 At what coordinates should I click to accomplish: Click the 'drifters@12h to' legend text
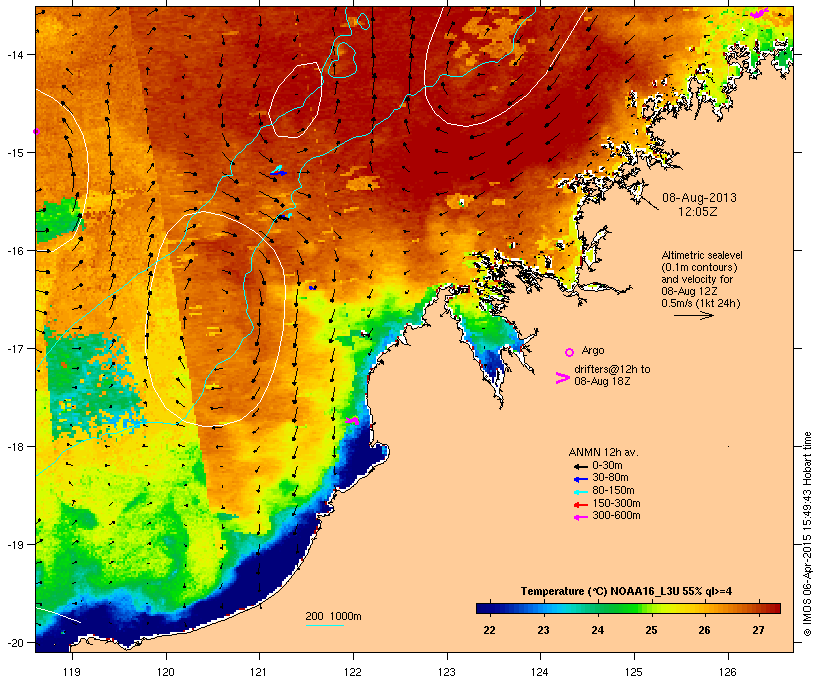coord(612,369)
